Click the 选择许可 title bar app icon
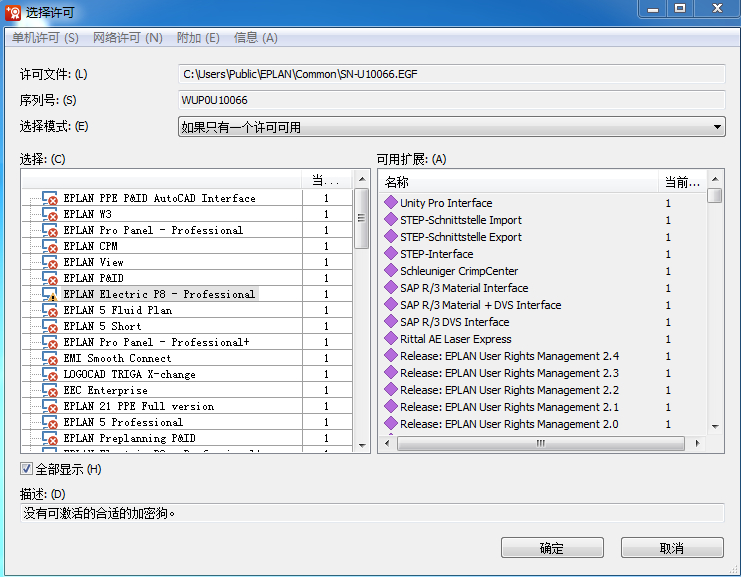 [x=13, y=13]
